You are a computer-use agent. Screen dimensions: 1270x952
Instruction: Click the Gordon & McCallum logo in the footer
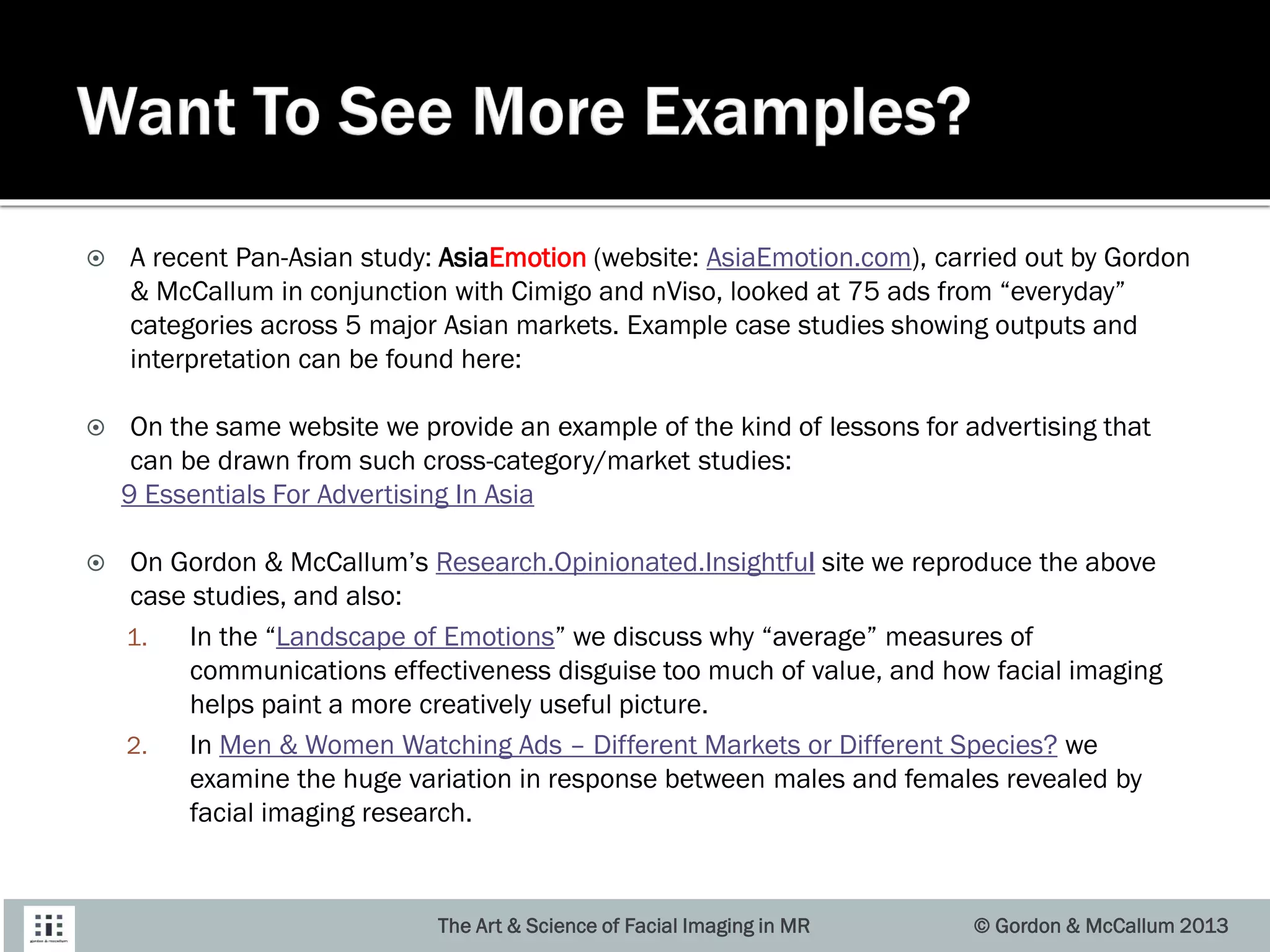[50, 928]
